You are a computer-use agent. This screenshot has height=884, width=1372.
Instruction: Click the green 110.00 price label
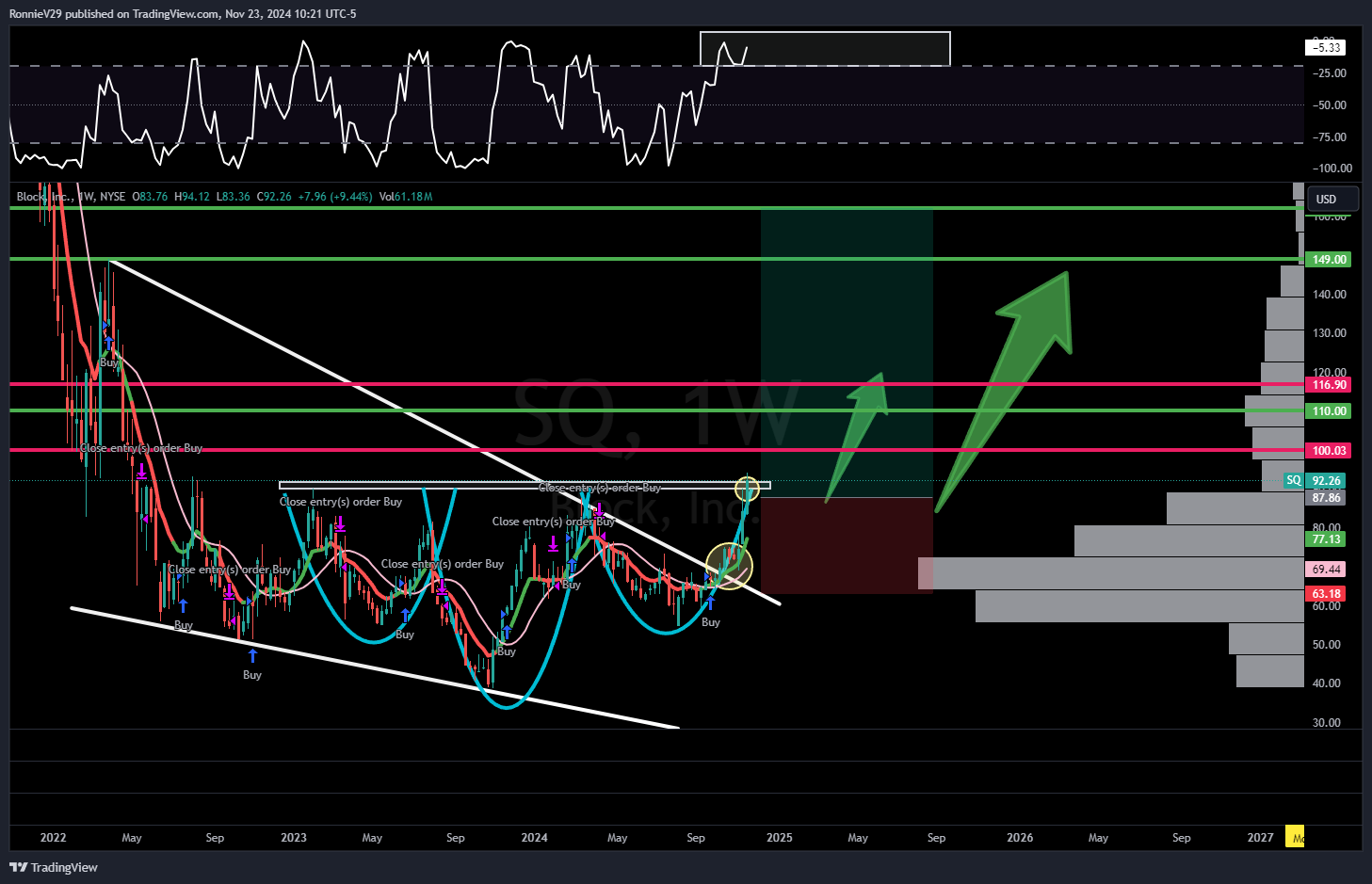coord(1330,410)
